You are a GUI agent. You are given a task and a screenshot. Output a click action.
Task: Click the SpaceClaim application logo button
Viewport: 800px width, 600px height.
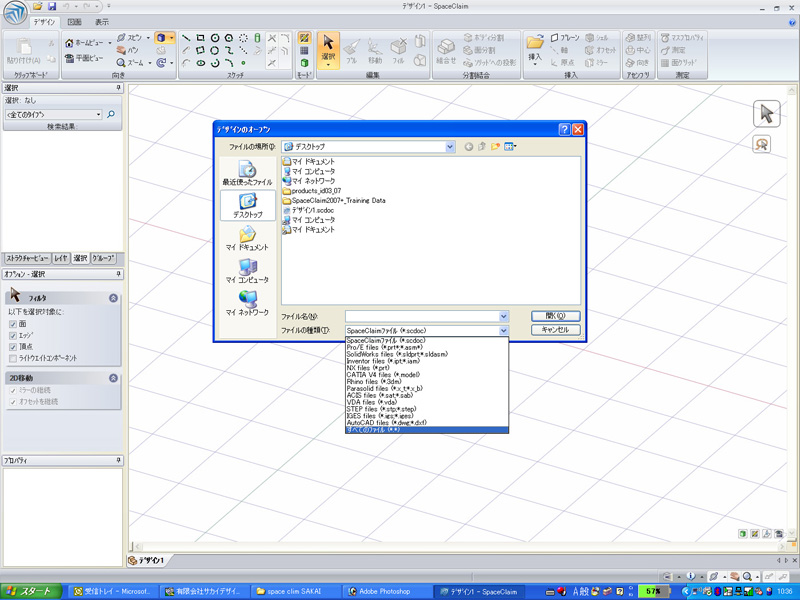[14, 12]
